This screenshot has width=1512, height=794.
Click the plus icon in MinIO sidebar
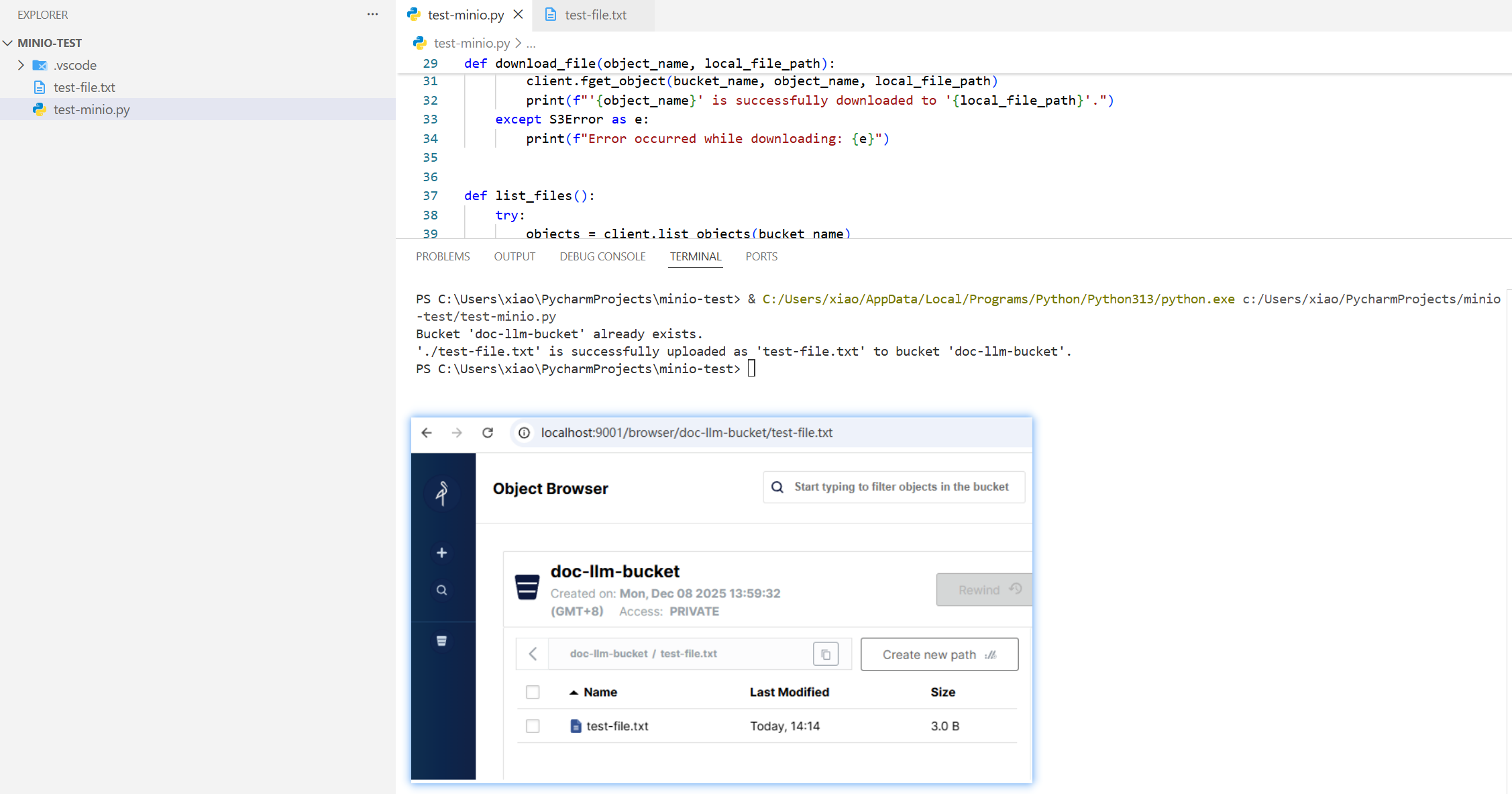point(441,553)
